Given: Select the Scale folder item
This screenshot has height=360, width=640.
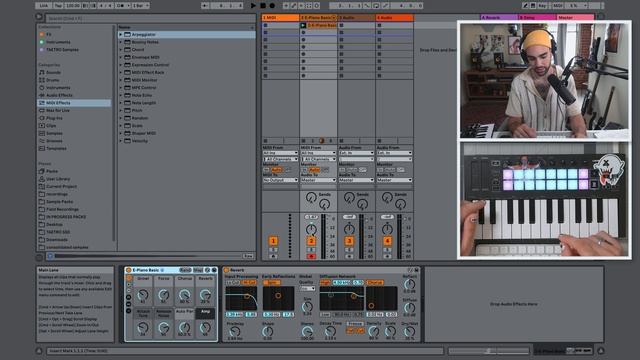Looking at the screenshot, I should click(x=137, y=126).
